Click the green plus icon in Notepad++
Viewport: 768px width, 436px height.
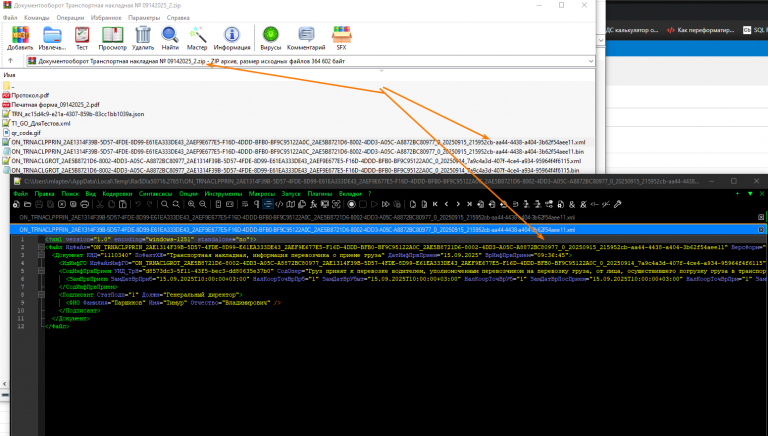pyautogui.click(x=738, y=194)
